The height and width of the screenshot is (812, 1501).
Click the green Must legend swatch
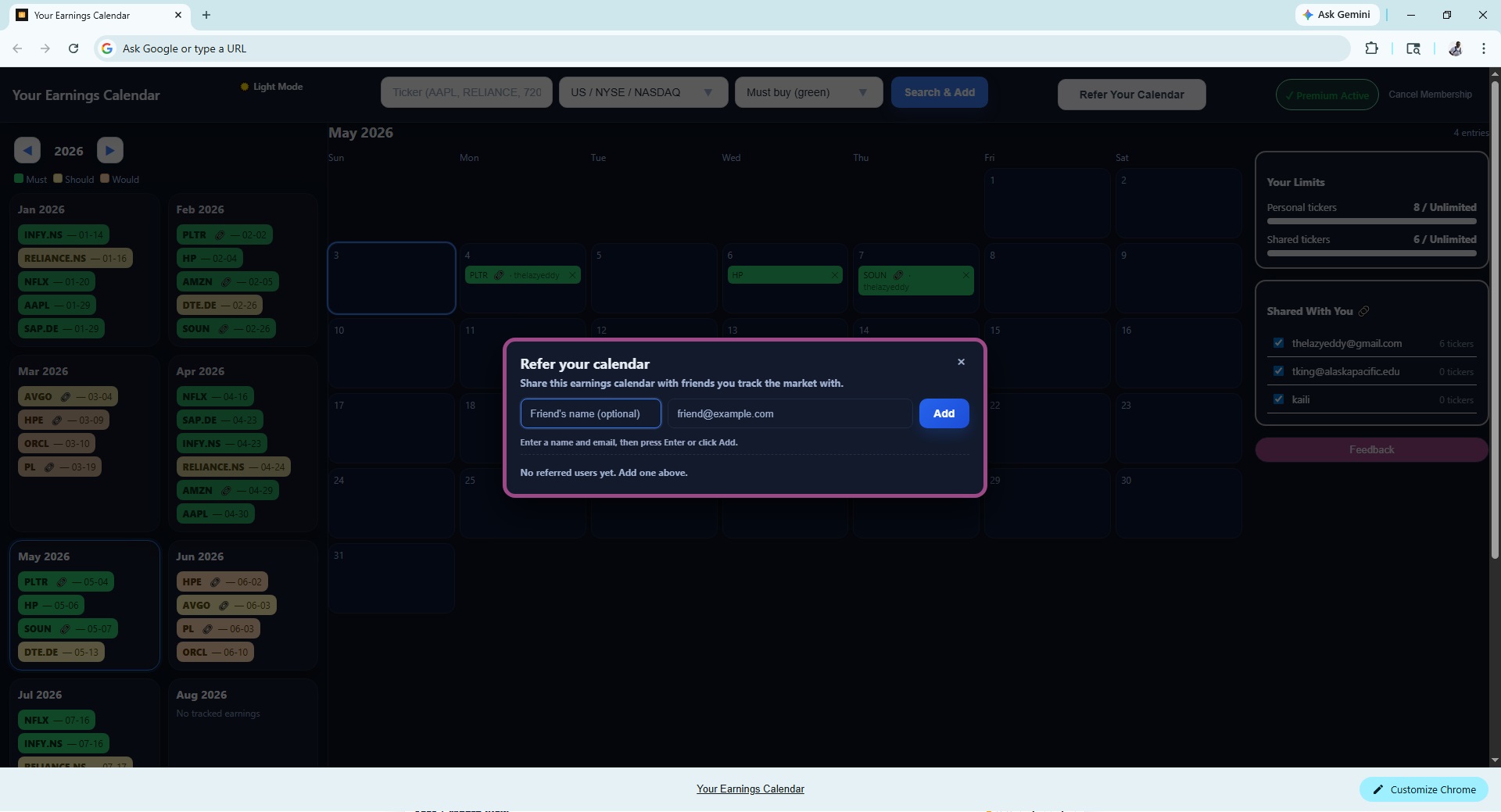tap(19, 178)
